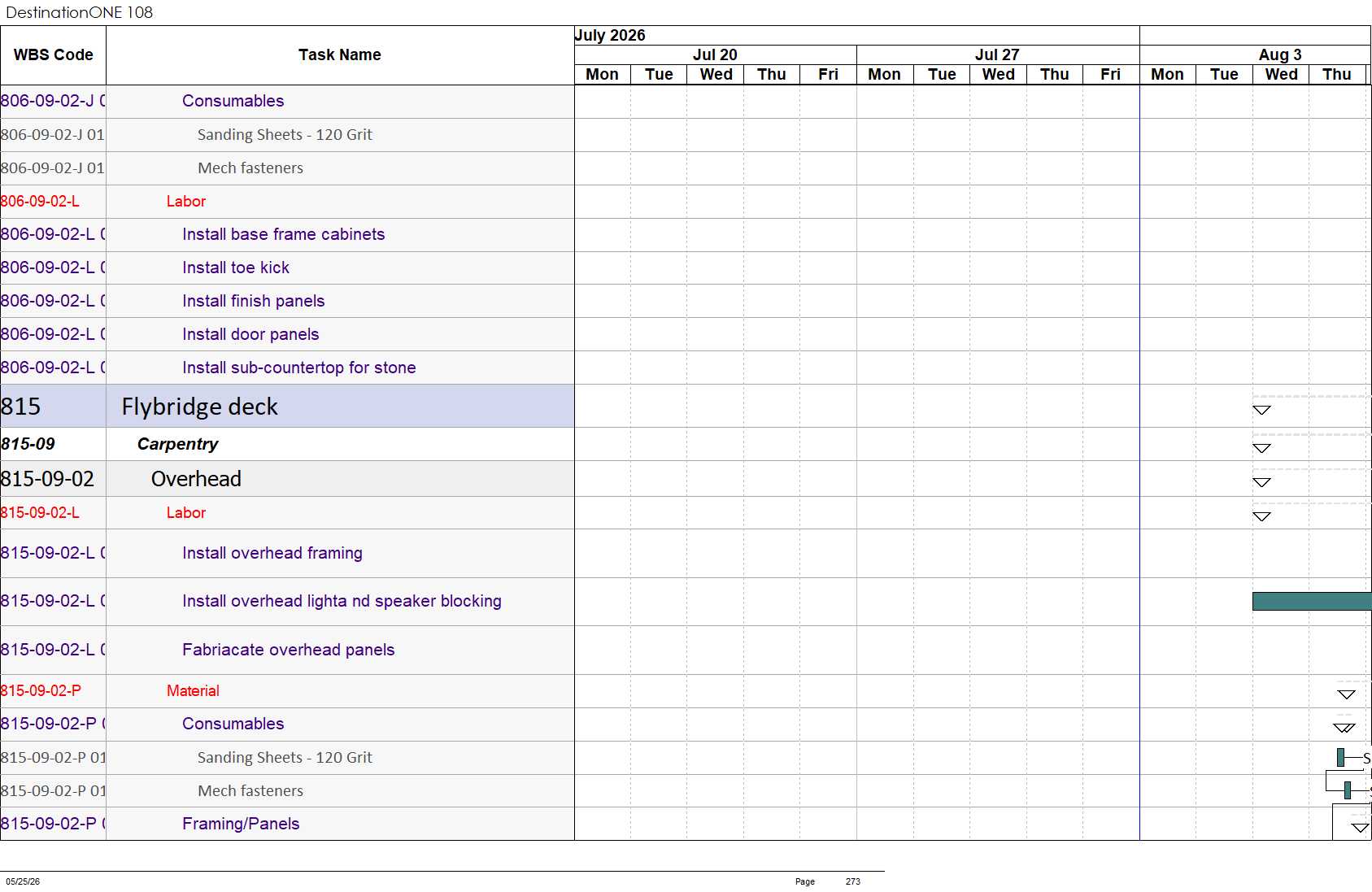Select Fabriacate overhead panels task
This screenshot has width=1372, height=892.
coord(287,651)
